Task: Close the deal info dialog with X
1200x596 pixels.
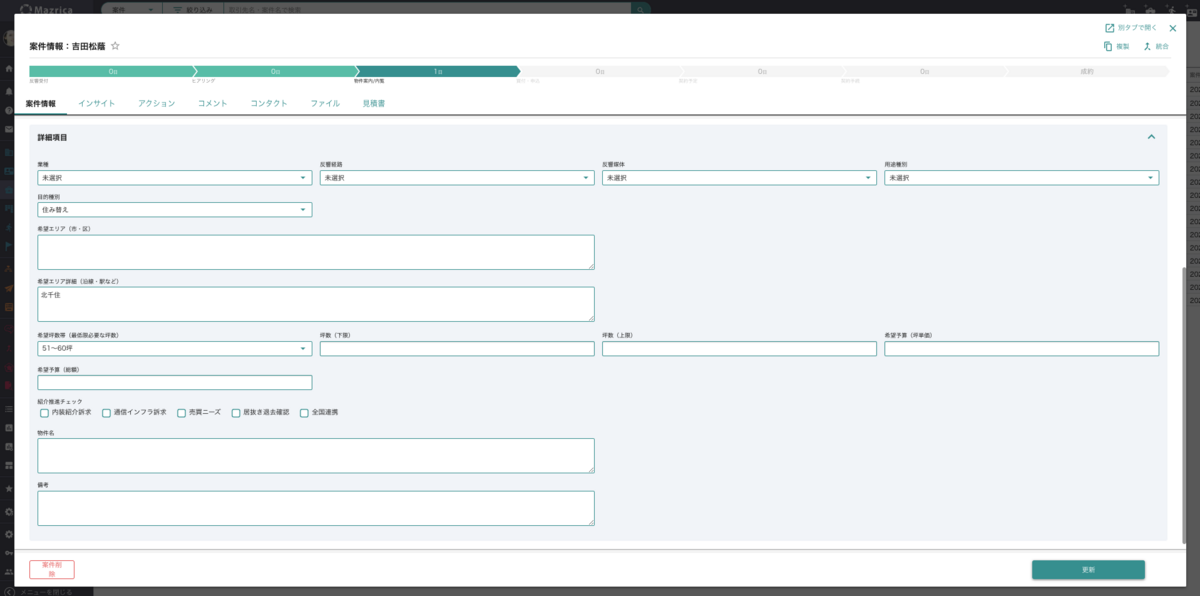Action: point(1173,28)
